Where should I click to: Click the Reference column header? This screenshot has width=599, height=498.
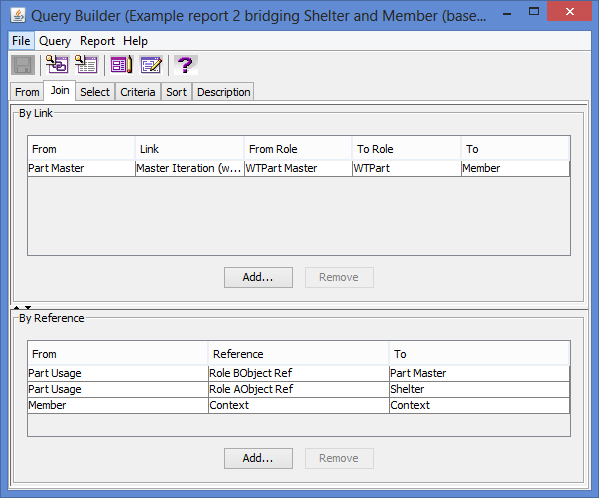click(x=298, y=354)
